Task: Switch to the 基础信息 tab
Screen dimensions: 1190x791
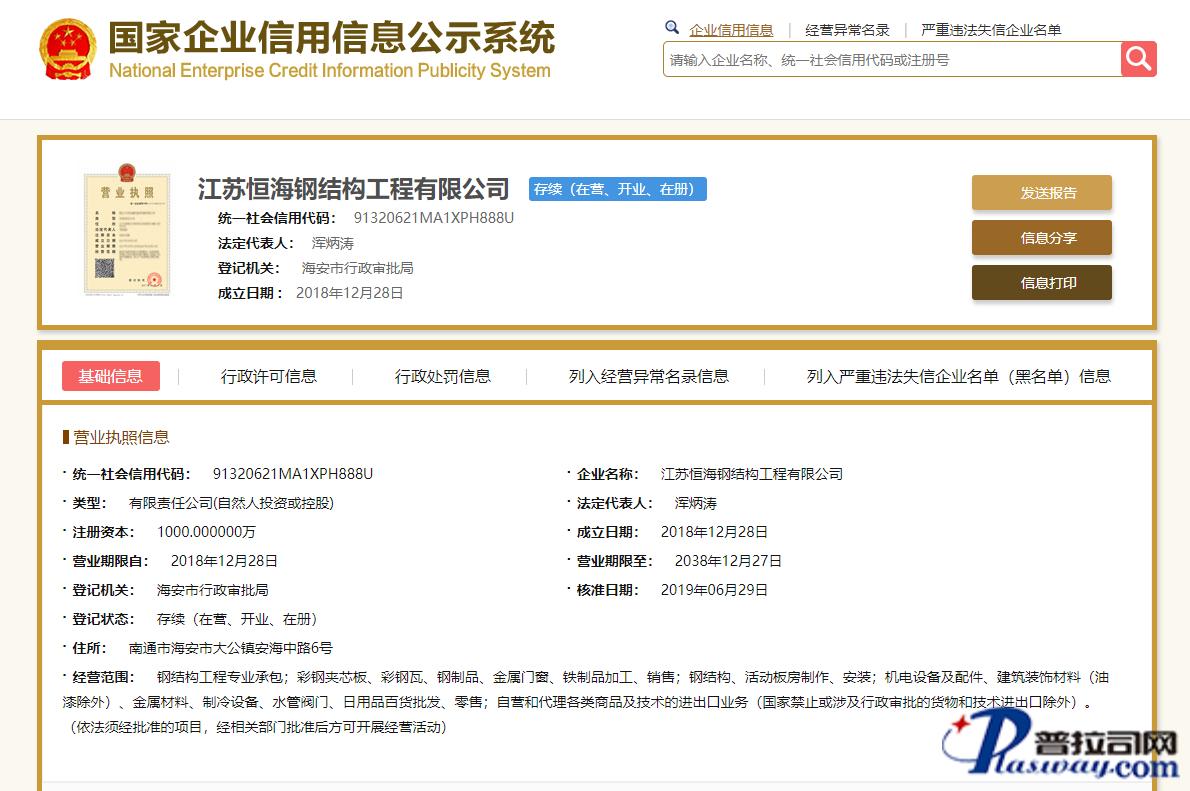Action: [x=111, y=376]
